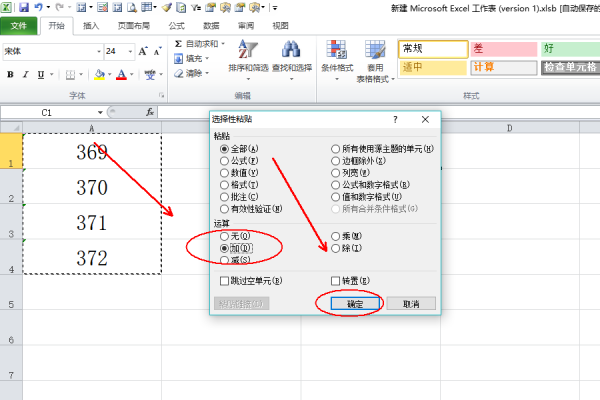
Task: Open the customize quick access toolbar dropdown
Action: pos(275,7)
